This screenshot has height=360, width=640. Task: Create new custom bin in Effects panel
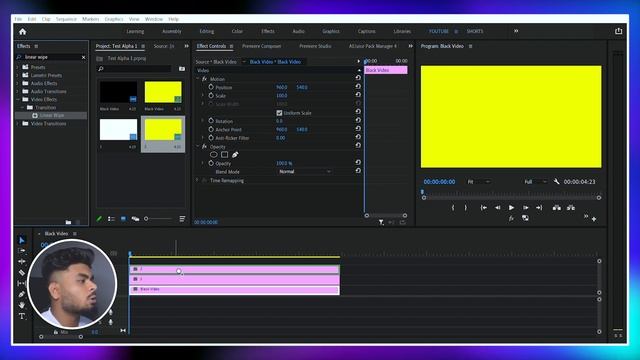point(68,222)
